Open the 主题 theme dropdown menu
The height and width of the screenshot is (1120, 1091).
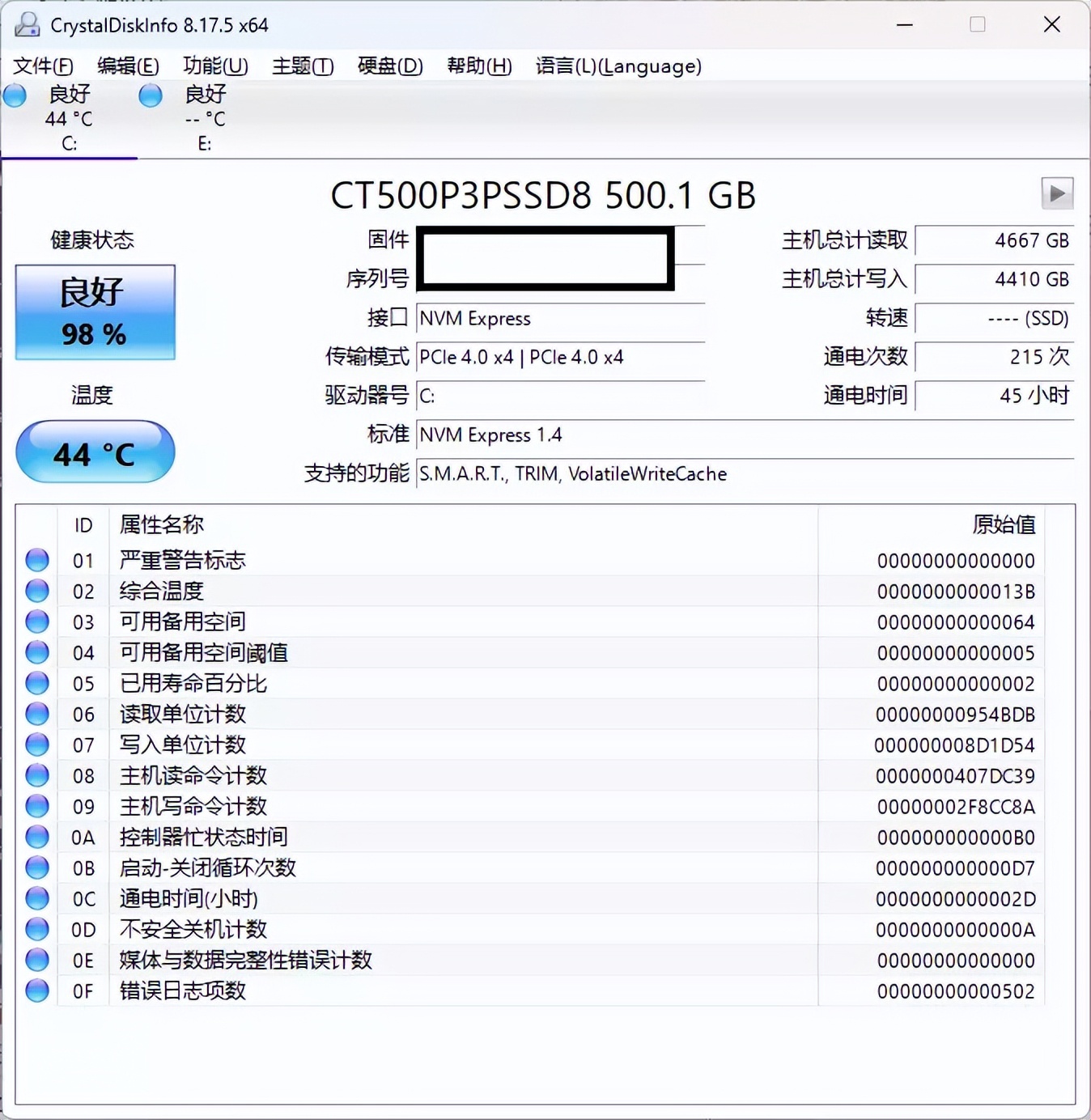(302, 66)
